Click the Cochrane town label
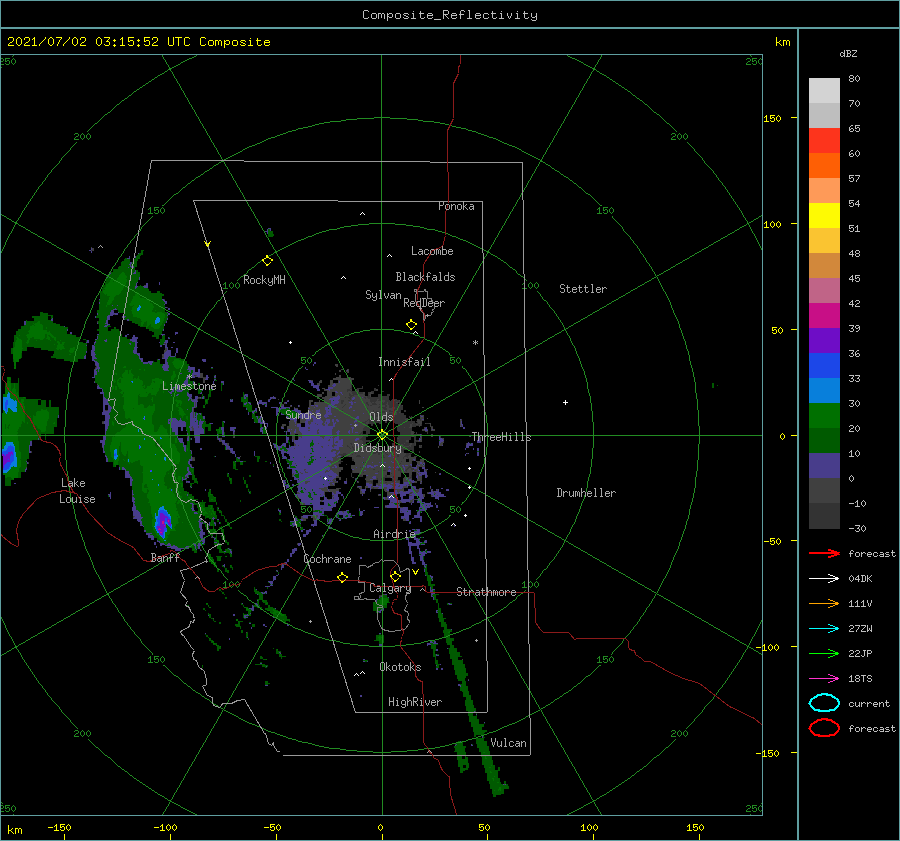This screenshot has height=841, width=900. 327,559
